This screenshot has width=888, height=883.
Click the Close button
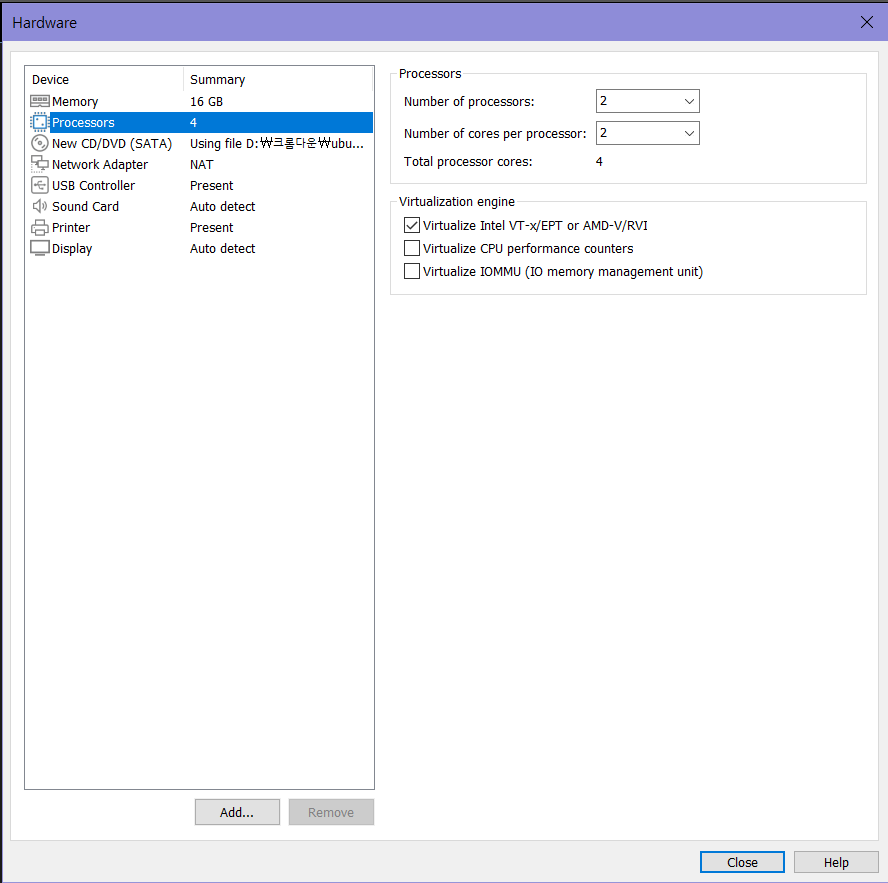tap(742, 862)
